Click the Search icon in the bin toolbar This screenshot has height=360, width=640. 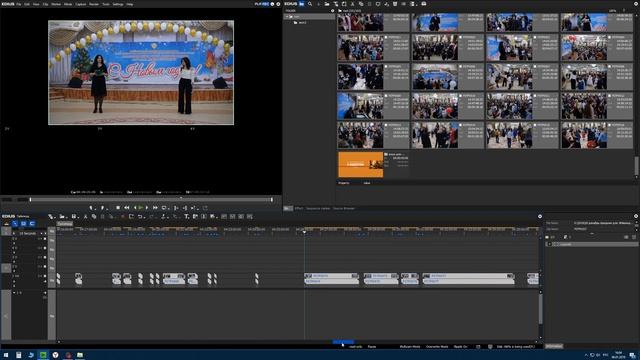(310, 4)
